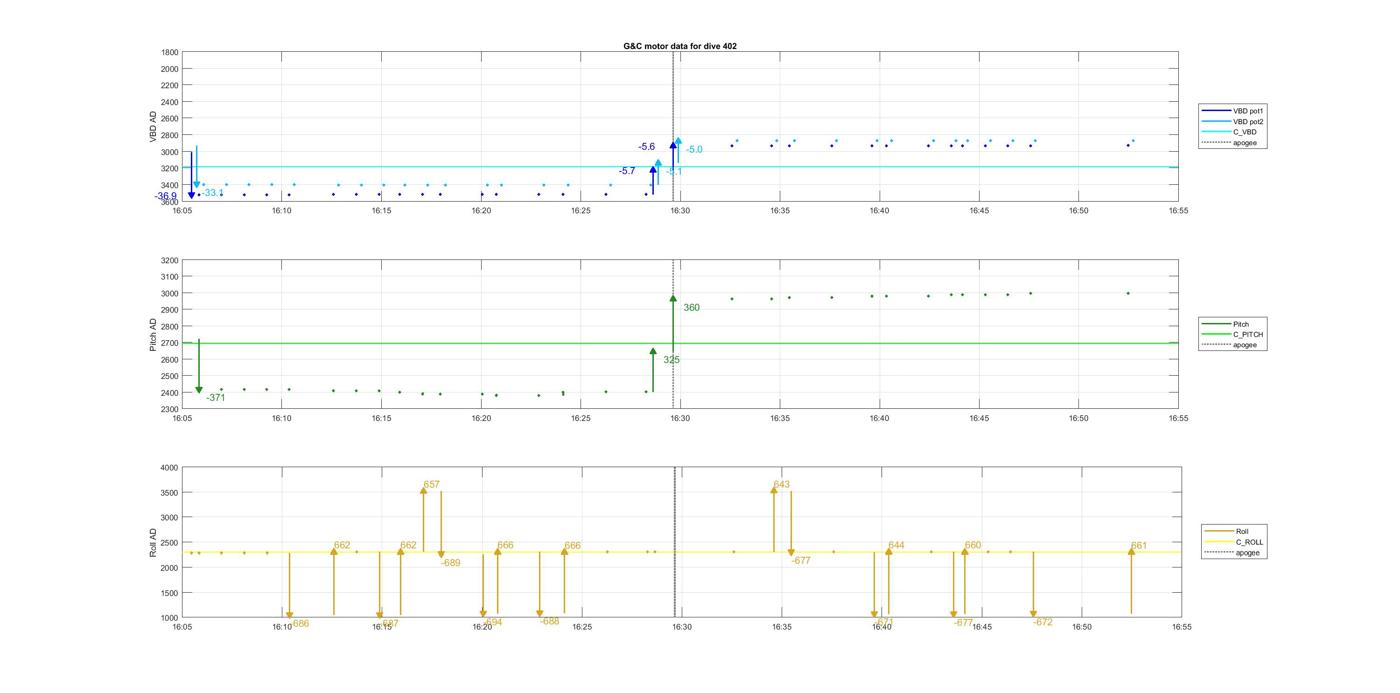The width and height of the screenshot is (1400, 693).
Task: Click the '3200' tick on Pitch y-axis
Action: click(x=170, y=260)
